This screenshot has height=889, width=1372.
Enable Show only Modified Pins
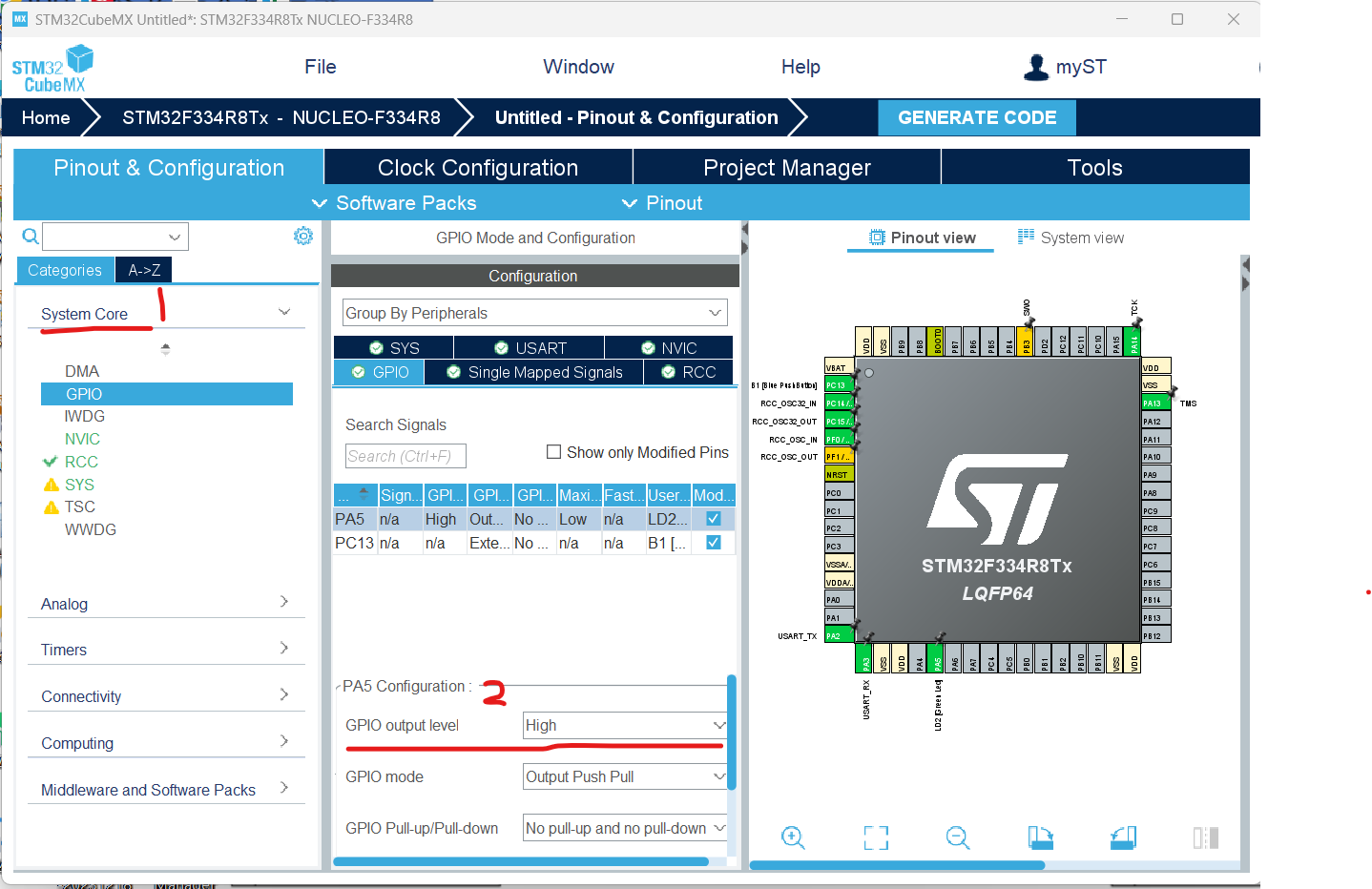(x=553, y=452)
